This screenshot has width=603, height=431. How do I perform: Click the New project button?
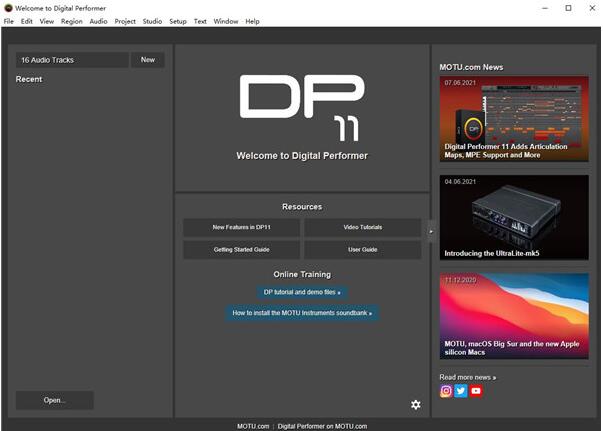click(148, 60)
